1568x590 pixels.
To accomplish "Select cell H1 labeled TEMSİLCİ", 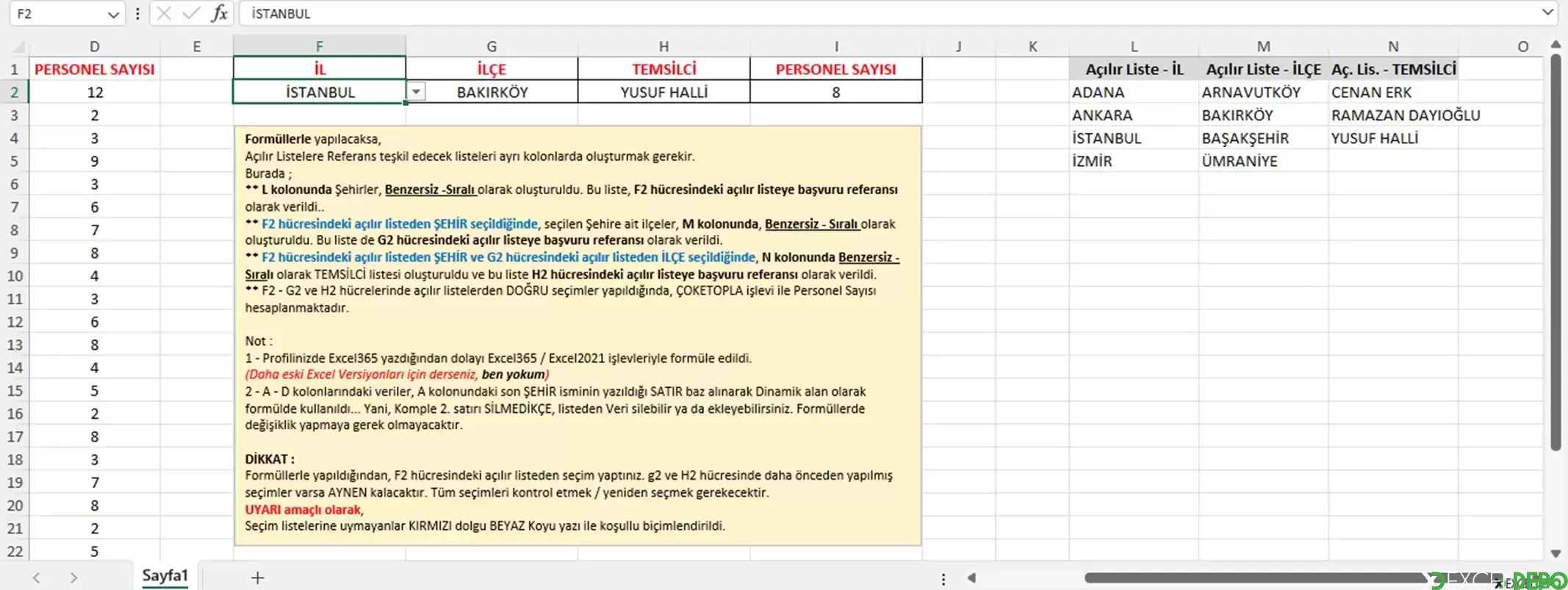I will coord(663,69).
